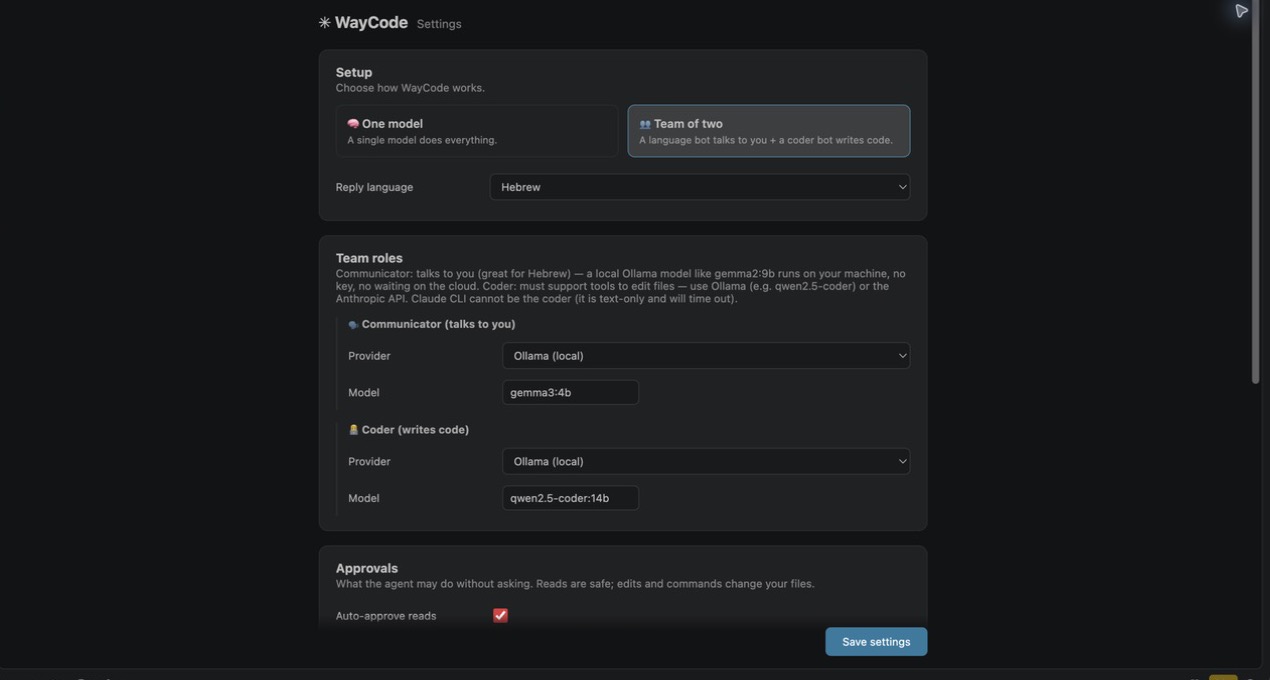1270x680 pixels.
Task: Save changes with the Save settings button
Action: click(876, 642)
